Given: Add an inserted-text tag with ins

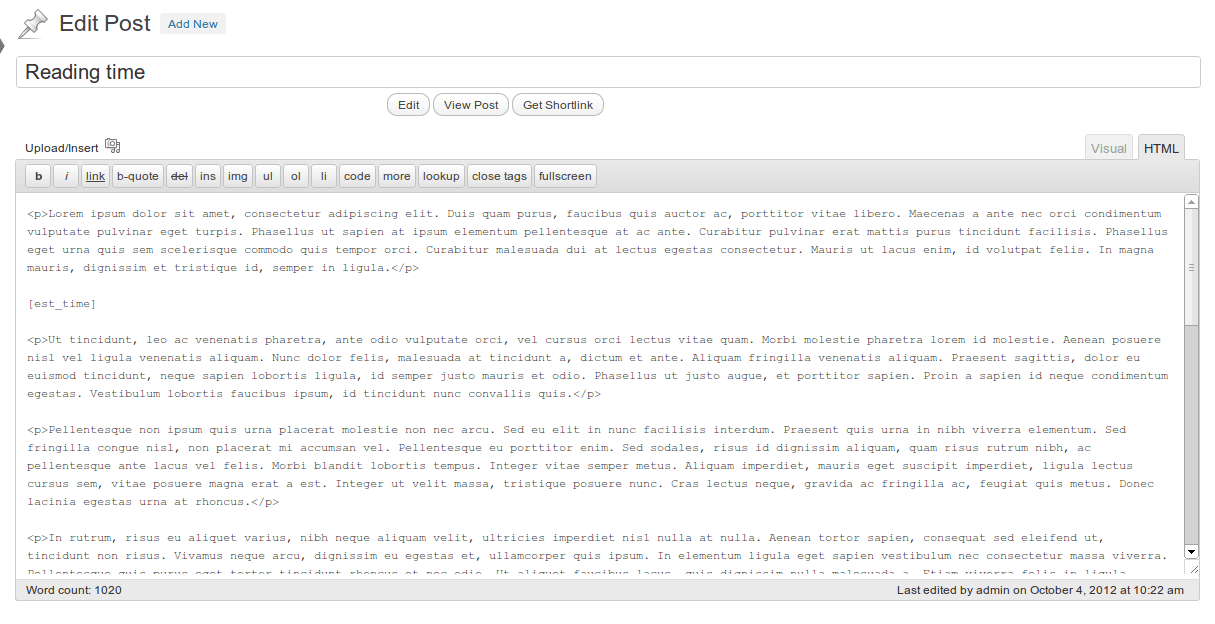Looking at the screenshot, I should point(208,176).
